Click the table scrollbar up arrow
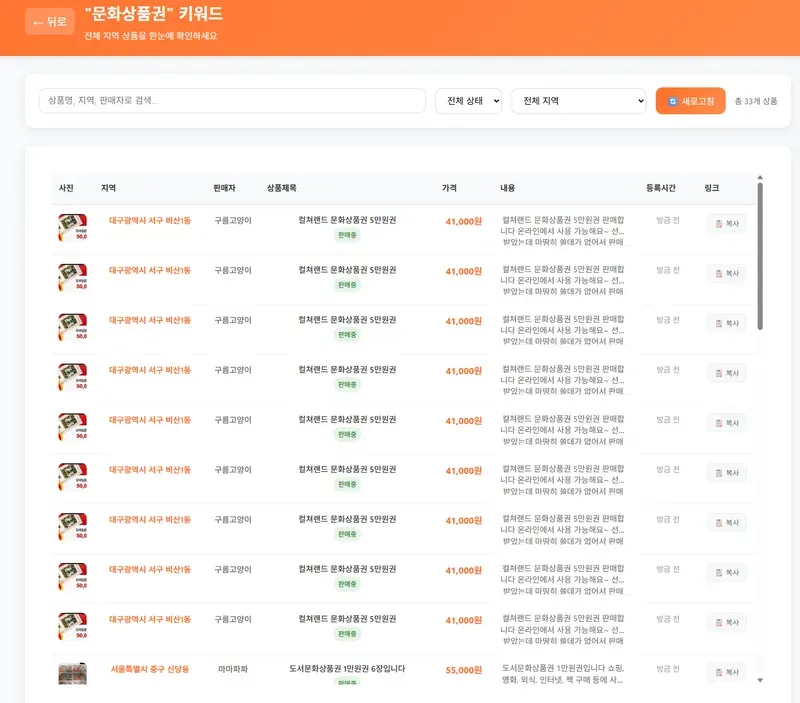 (x=760, y=177)
